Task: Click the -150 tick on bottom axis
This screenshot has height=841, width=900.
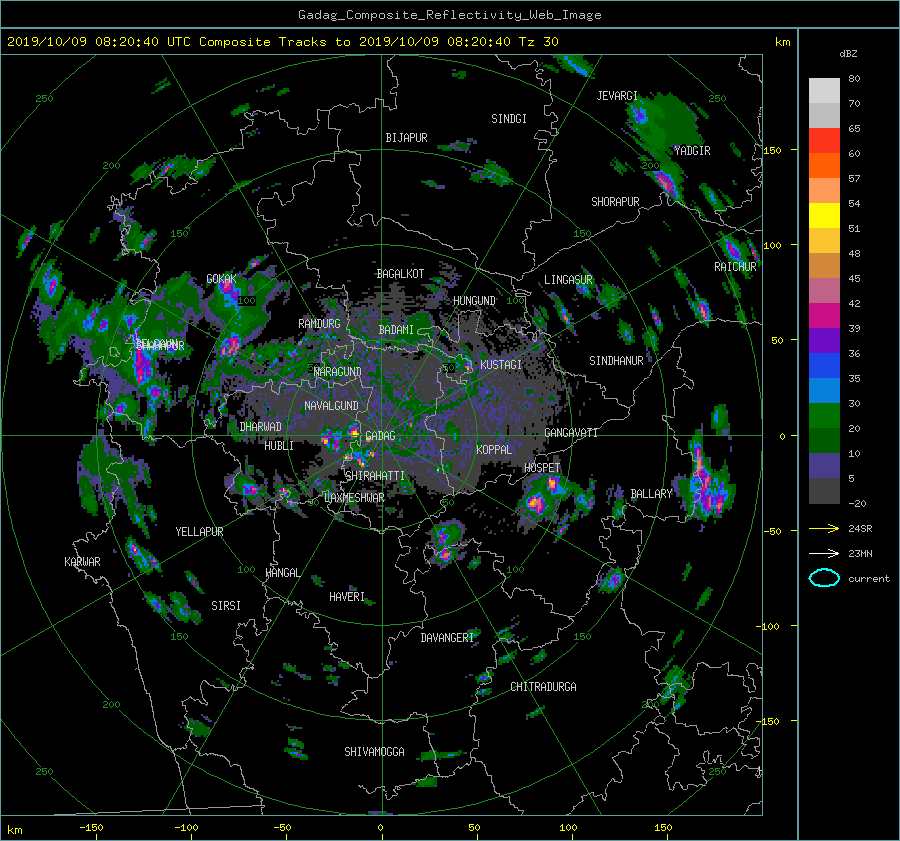Action: (91, 827)
